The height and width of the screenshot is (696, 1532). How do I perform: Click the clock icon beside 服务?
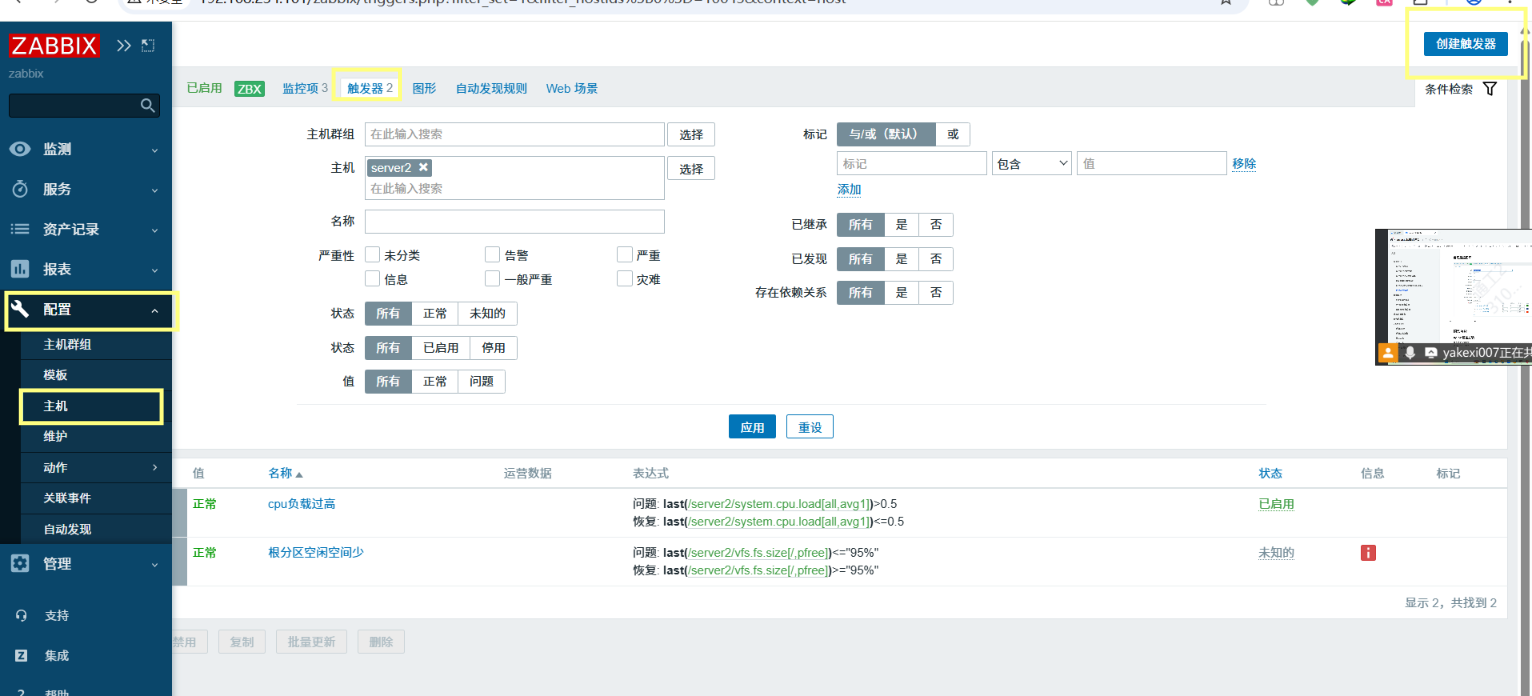point(20,189)
